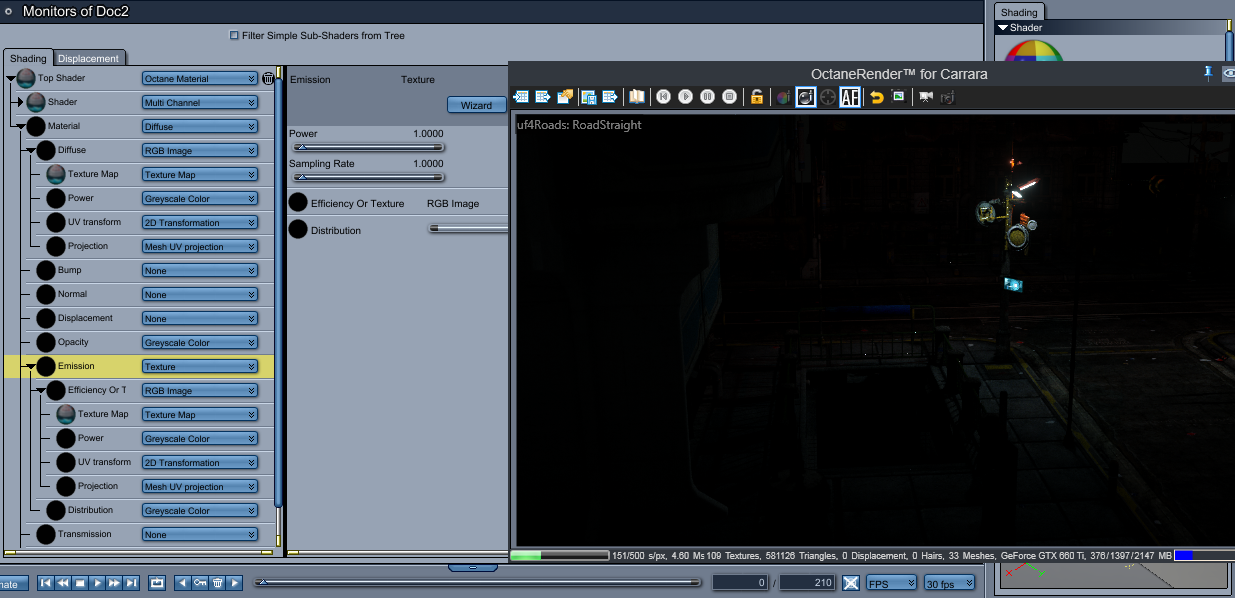Rewind the animation timeline

coord(63,582)
